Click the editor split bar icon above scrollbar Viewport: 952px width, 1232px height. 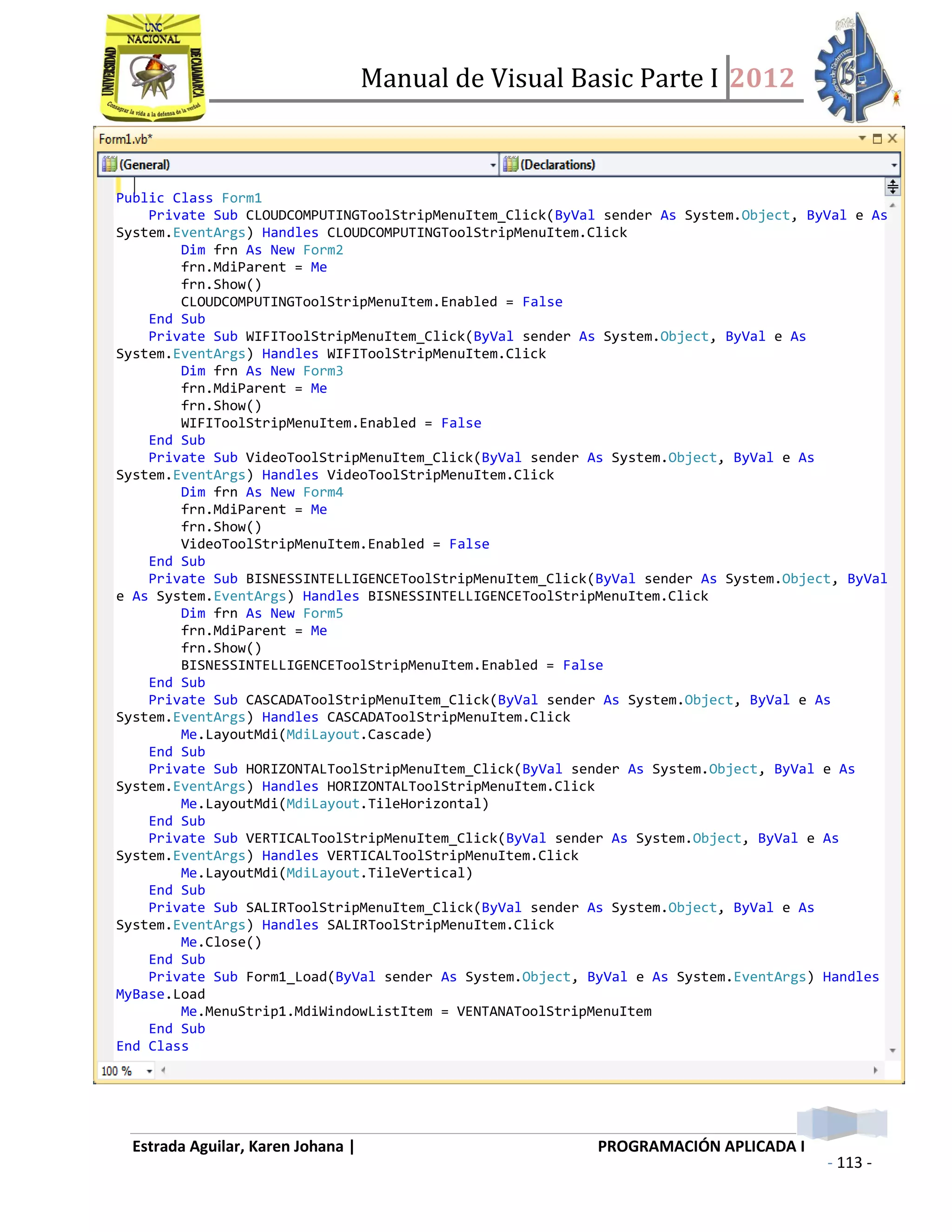pos(892,187)
